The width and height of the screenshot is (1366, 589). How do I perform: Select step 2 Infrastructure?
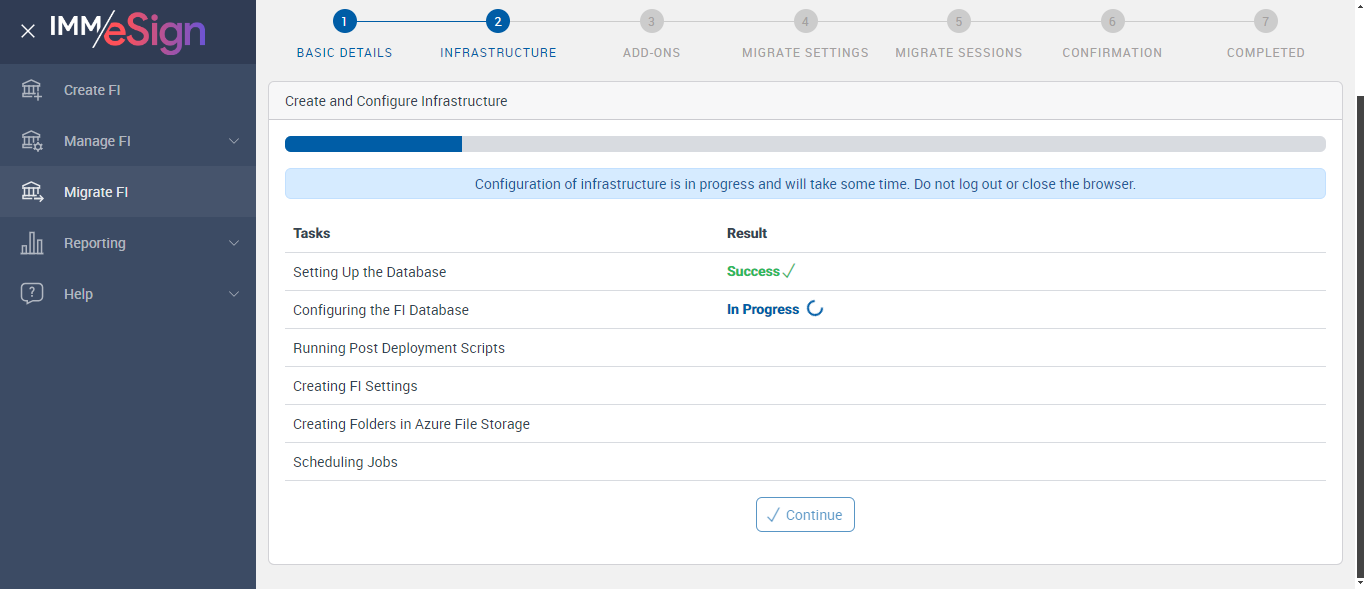pos(498,21)
